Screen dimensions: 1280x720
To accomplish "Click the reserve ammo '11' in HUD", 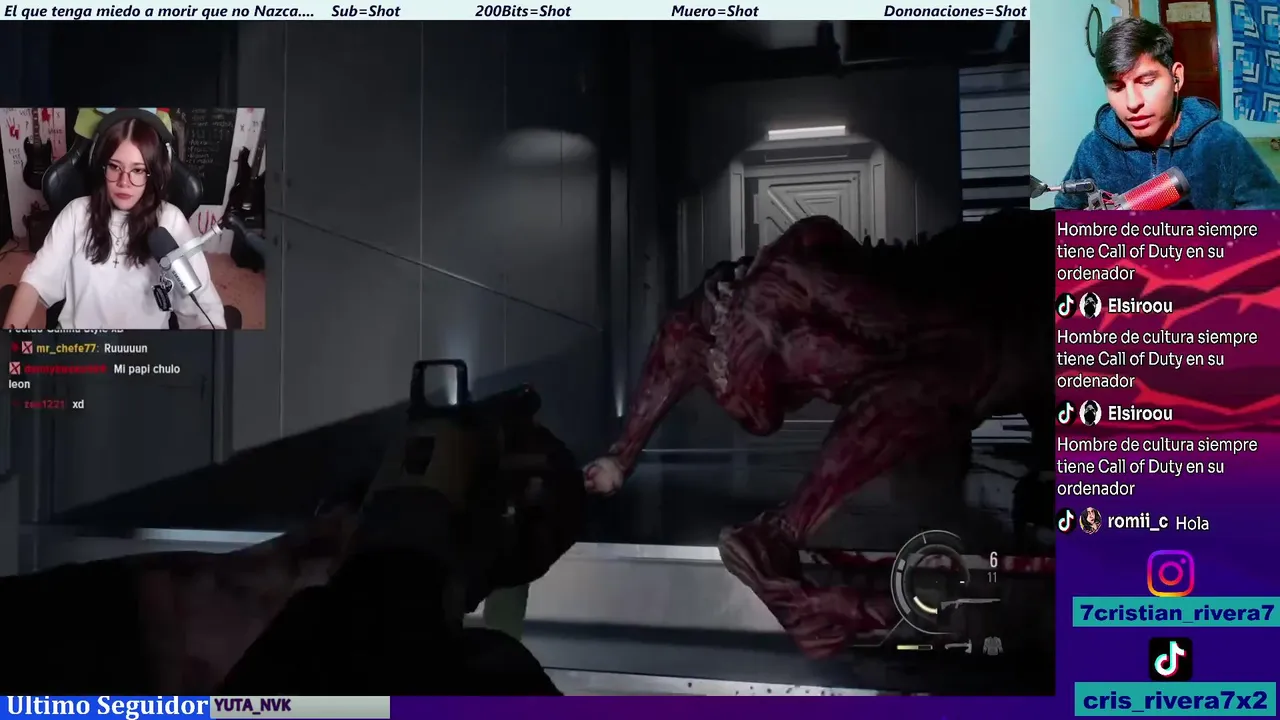I will pyautogui.click(x=992, y=577).
